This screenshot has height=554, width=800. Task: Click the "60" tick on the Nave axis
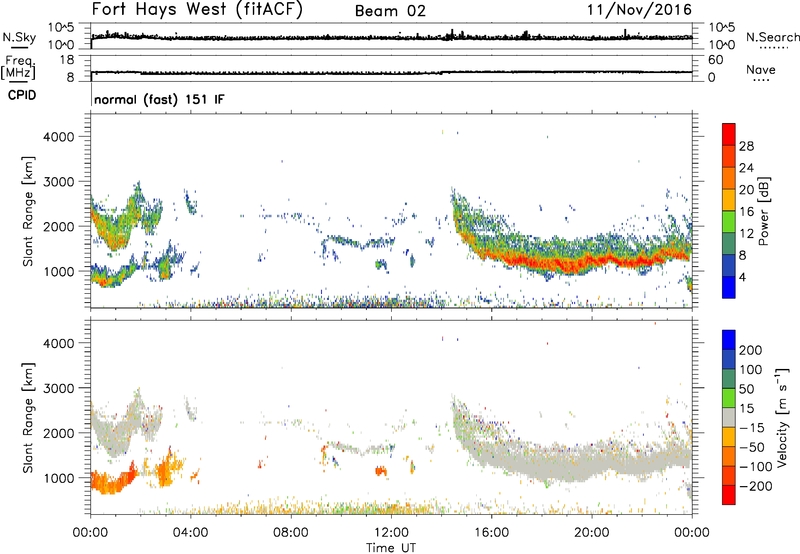[715, 60]
